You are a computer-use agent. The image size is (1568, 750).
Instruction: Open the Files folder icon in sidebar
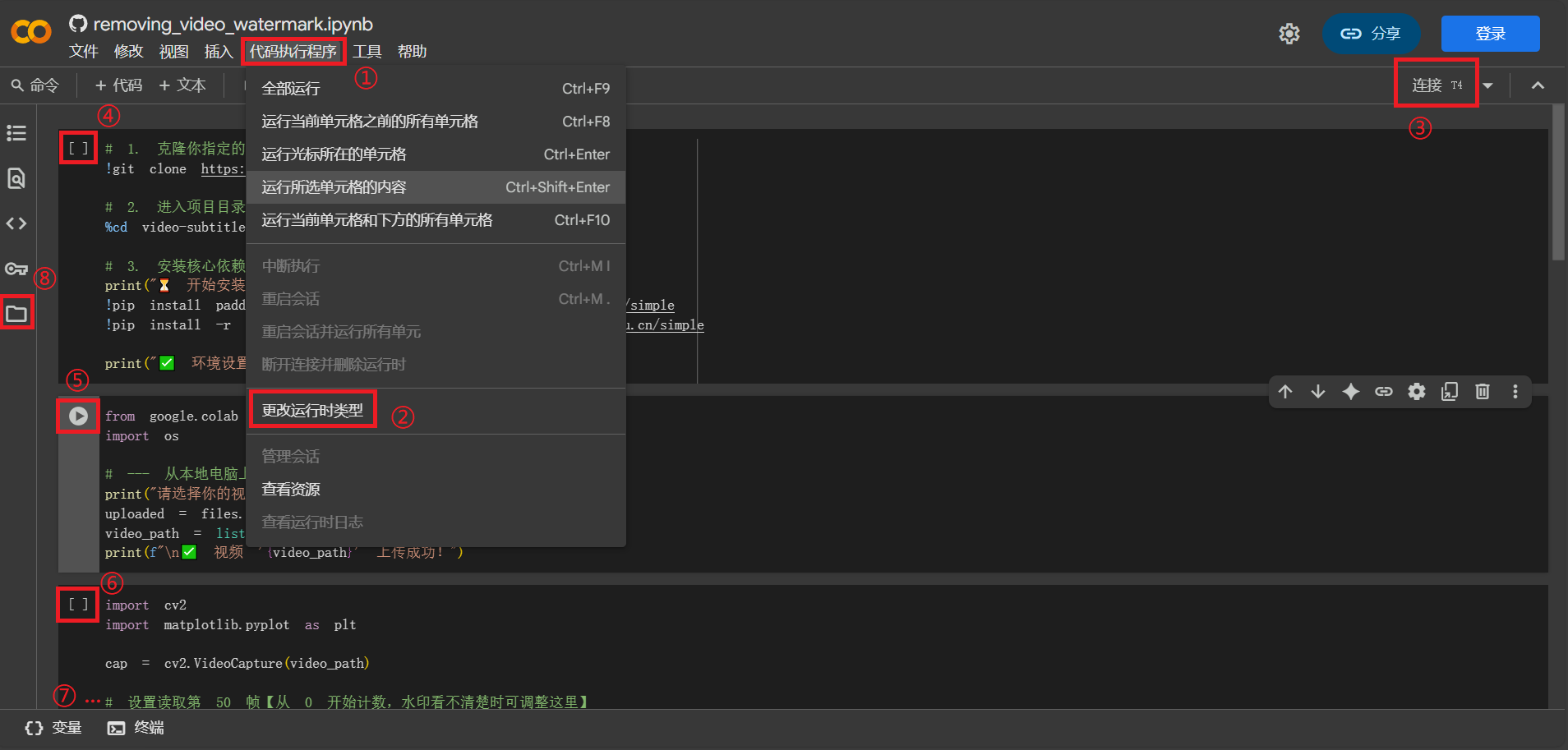[16, 314]
